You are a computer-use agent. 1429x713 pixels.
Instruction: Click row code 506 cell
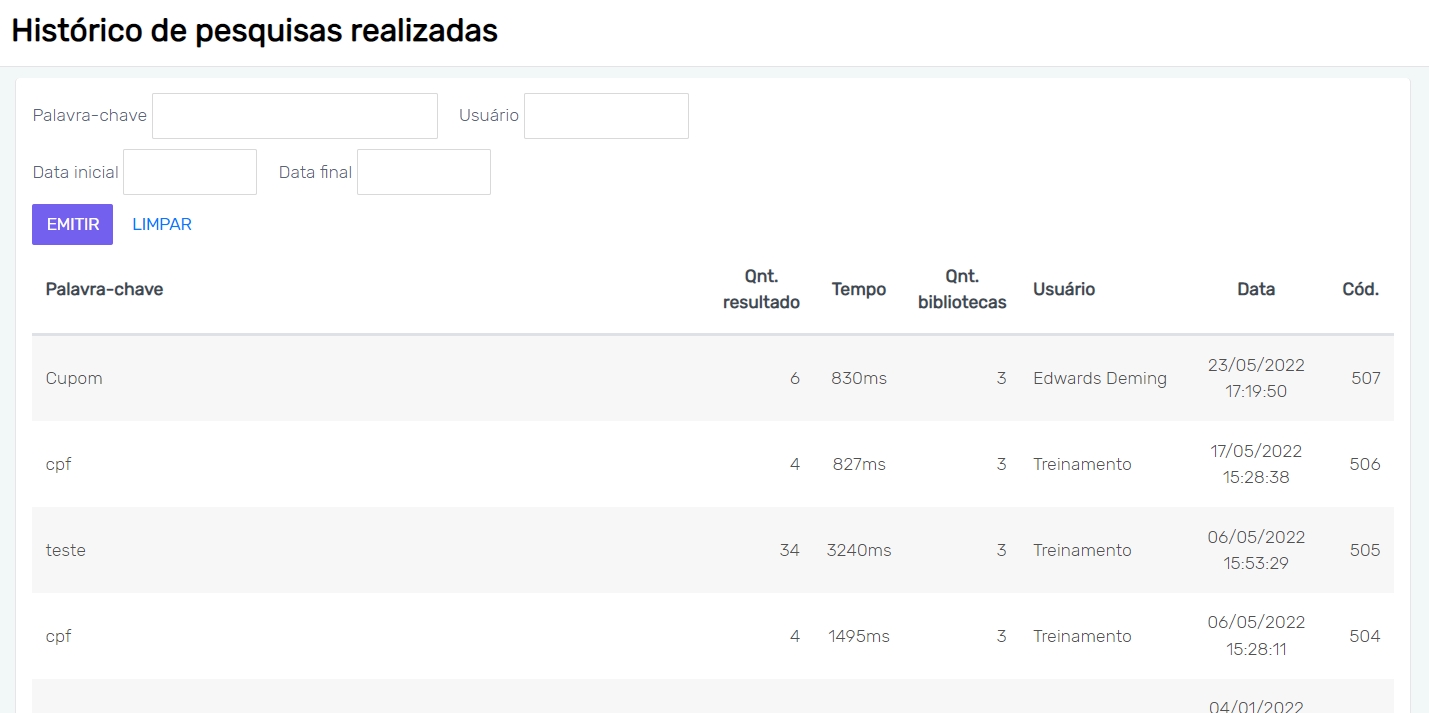click(1365, 464)
